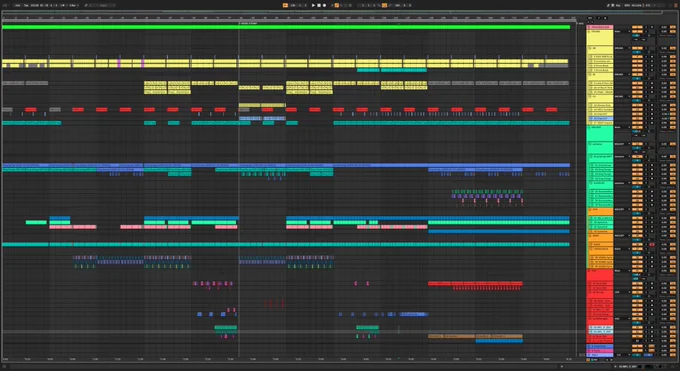680x371 pixels.
Task: Toggle the orange Follow button in the transport
Action: click(x=285, y=5)
